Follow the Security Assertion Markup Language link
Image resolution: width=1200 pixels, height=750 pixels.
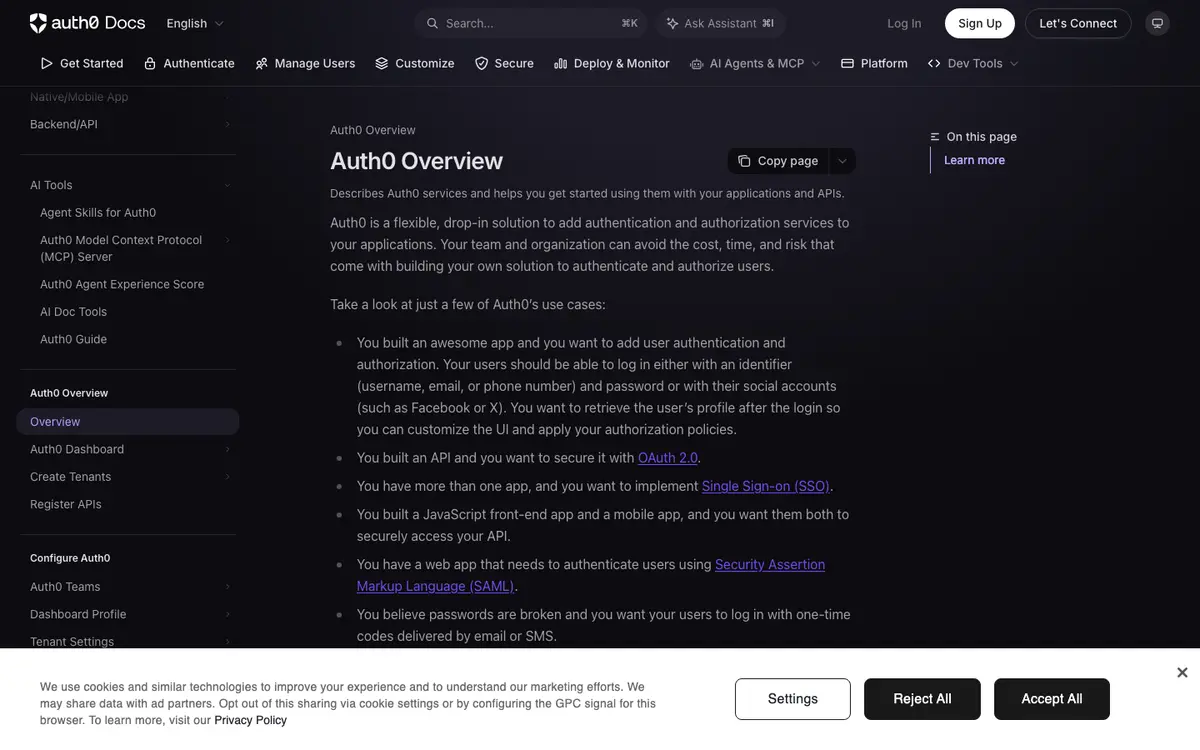click(x=591, y=575)
